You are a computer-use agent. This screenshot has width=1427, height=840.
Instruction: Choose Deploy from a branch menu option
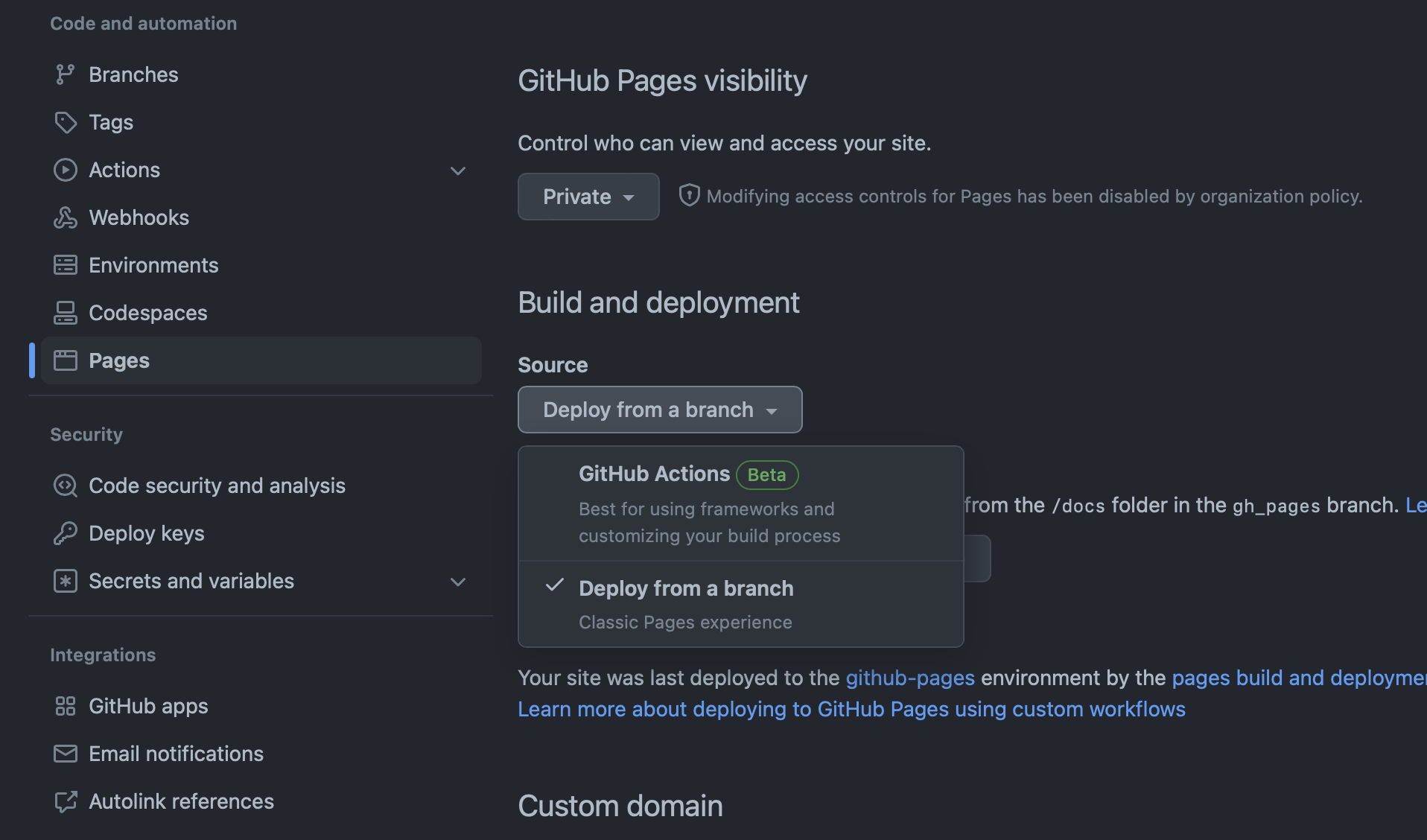740,604
